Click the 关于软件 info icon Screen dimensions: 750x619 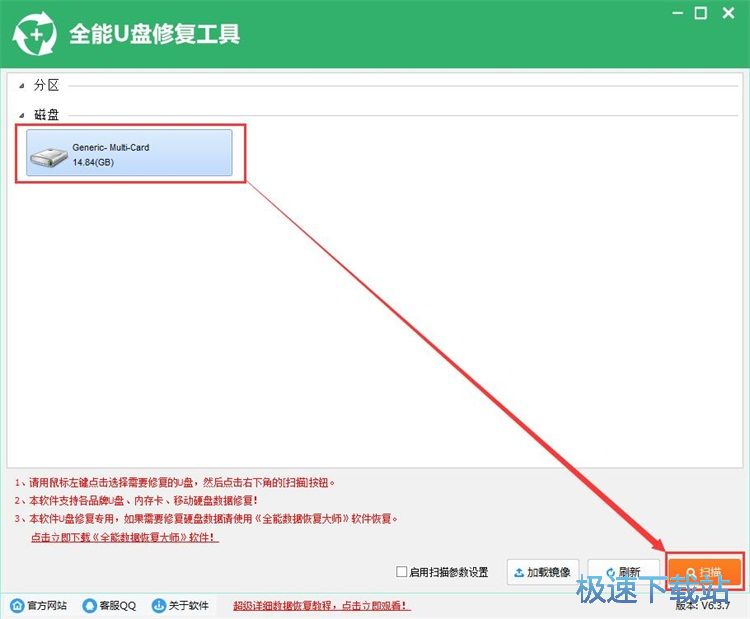pos(158,606)
